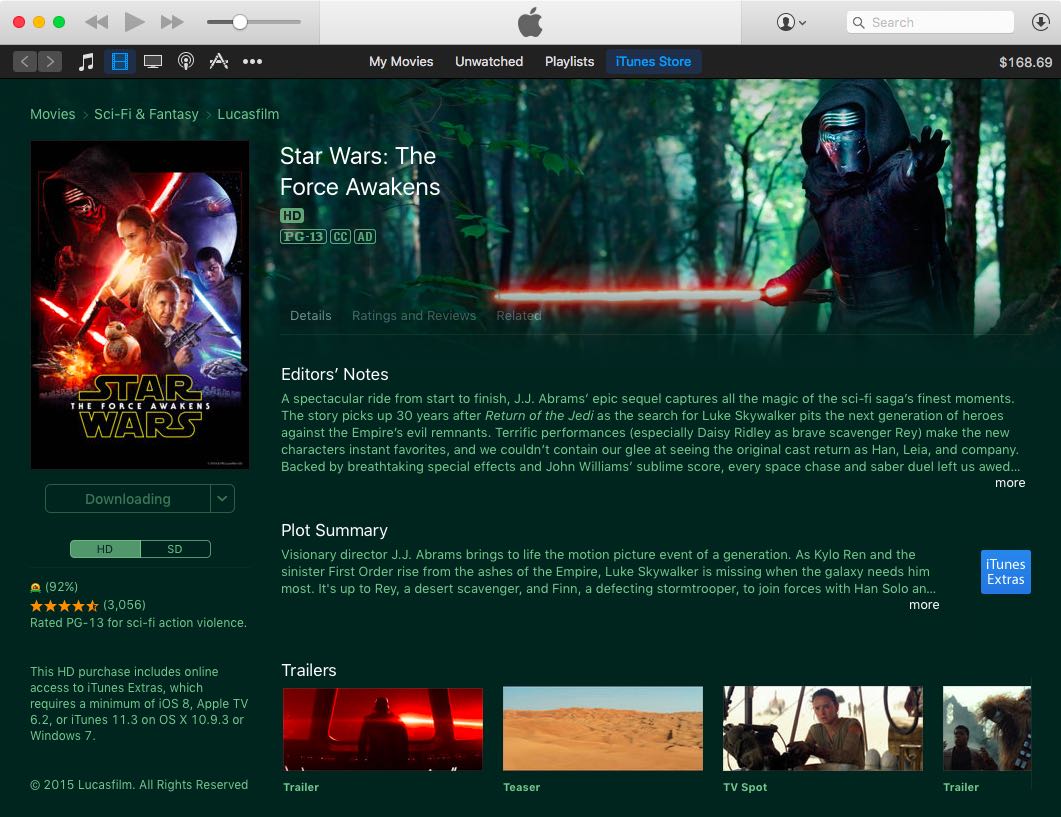The image size is (1061, 817).
Task: Click the title Star Wars: The Force Awakens
Action: [x=360, y=171]
